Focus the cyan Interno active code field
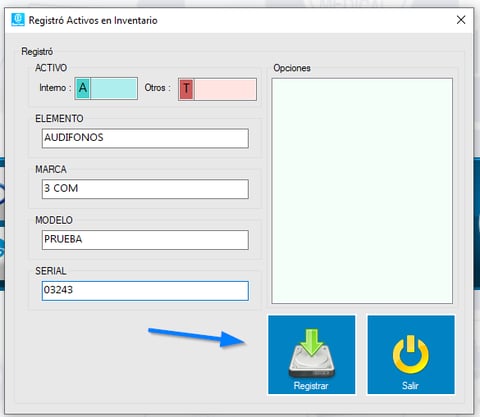This screenshot has width=480, height=417. 114,88
